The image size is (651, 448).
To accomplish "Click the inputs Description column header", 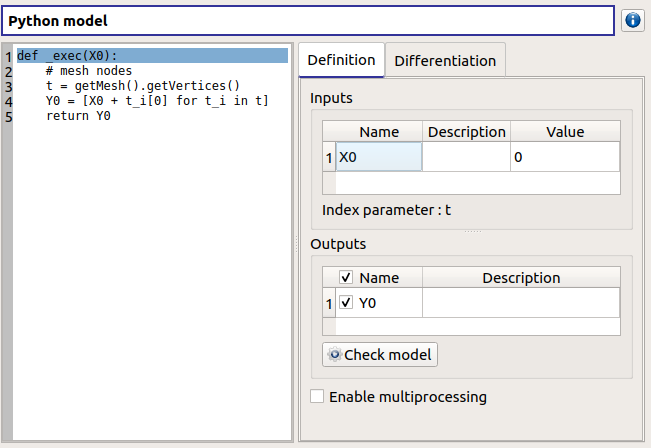I will (466, 132).
